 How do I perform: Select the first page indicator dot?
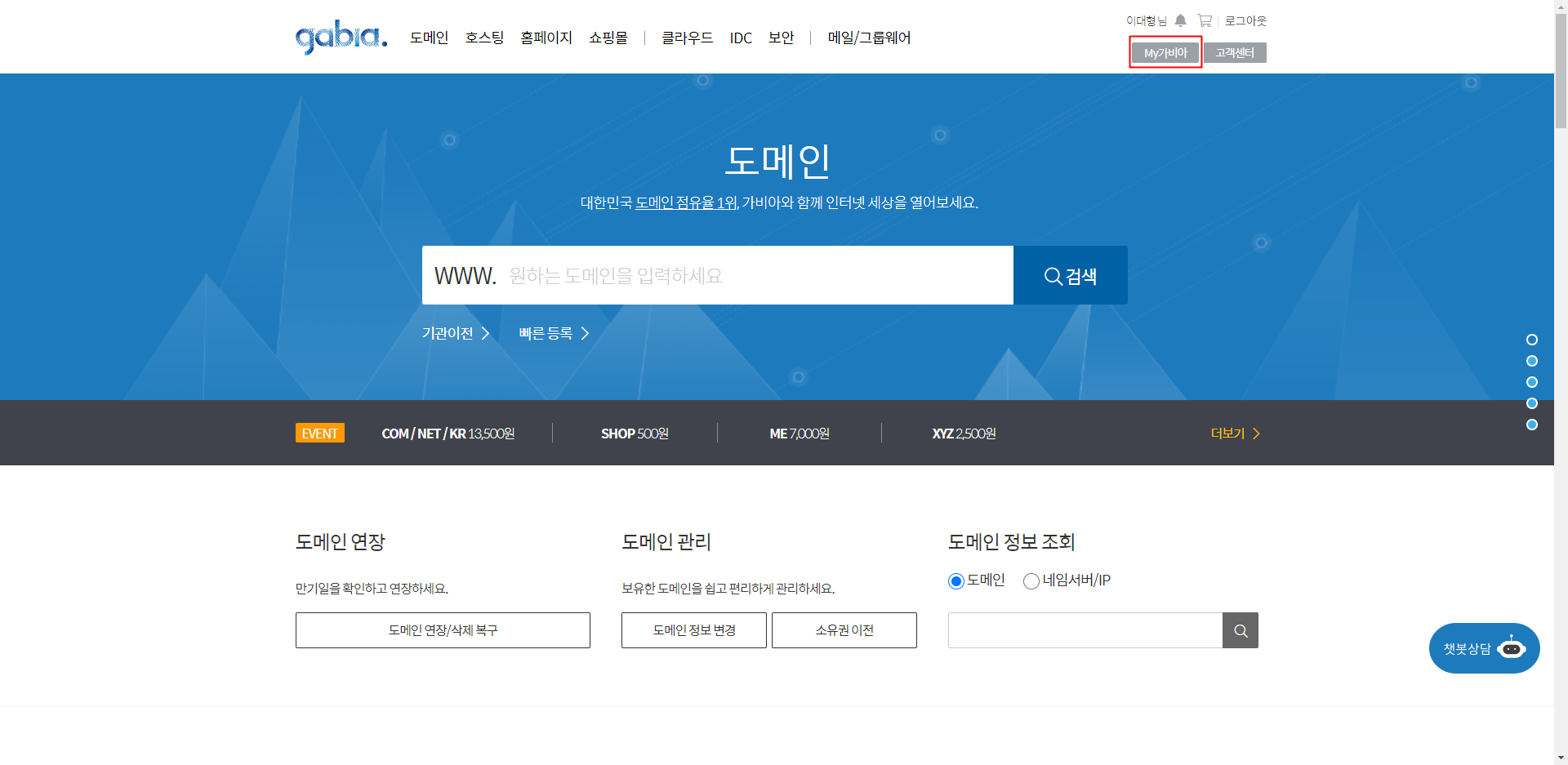(1532, 340)
